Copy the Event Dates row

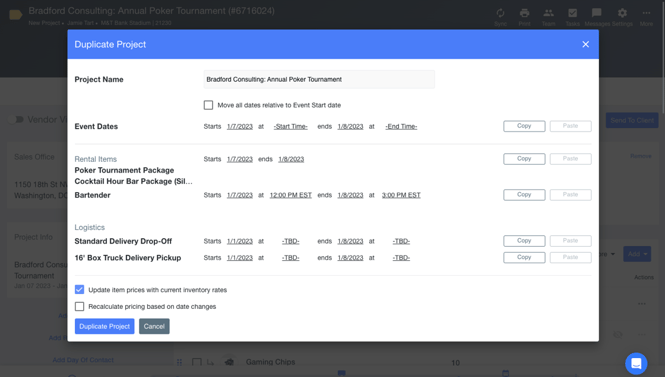click(524, 126)
